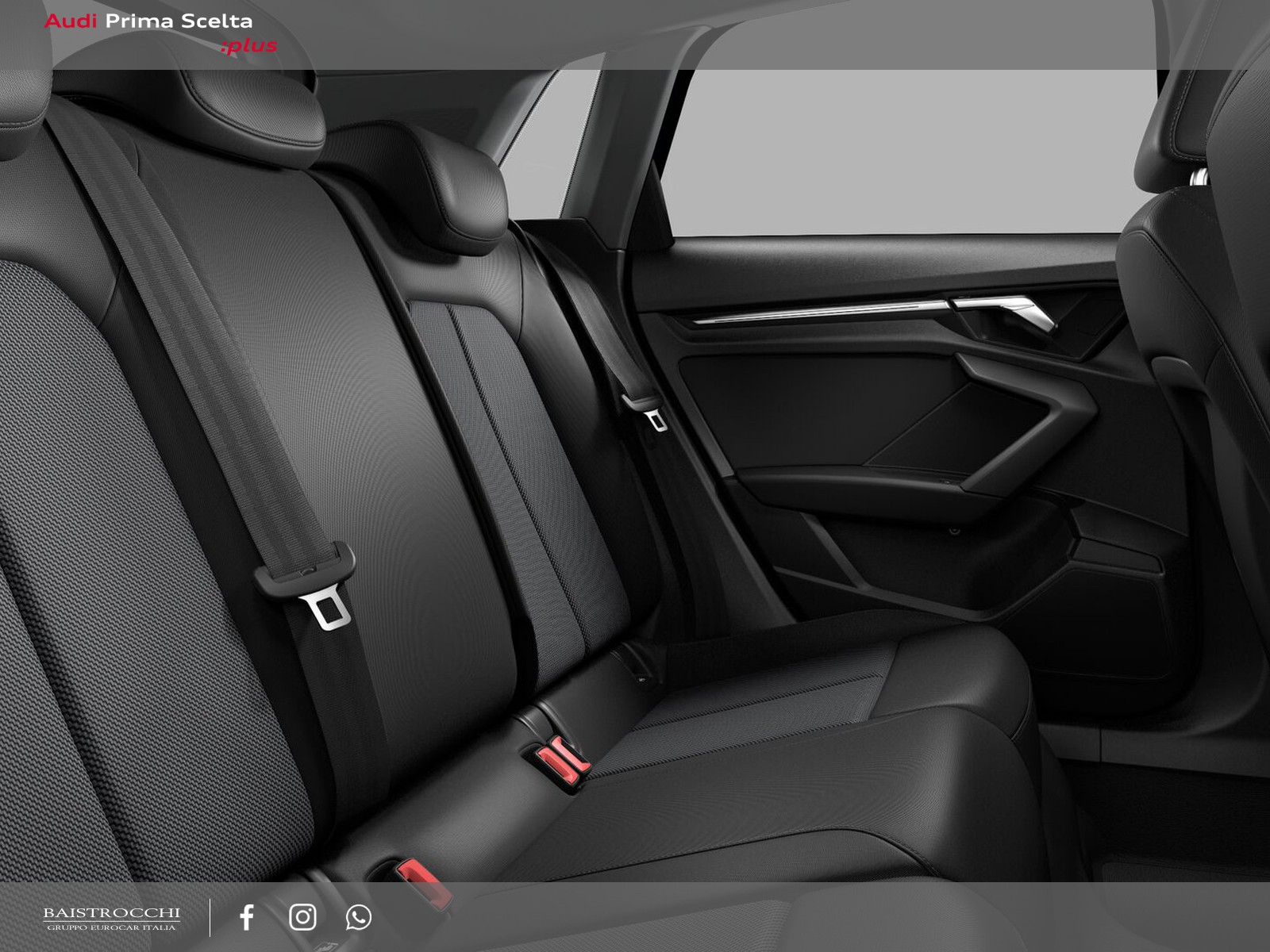Click the Gruppo Eurocar Italia caption
The height and width of the screenshot is (952, 1270).
coord(111,927)
